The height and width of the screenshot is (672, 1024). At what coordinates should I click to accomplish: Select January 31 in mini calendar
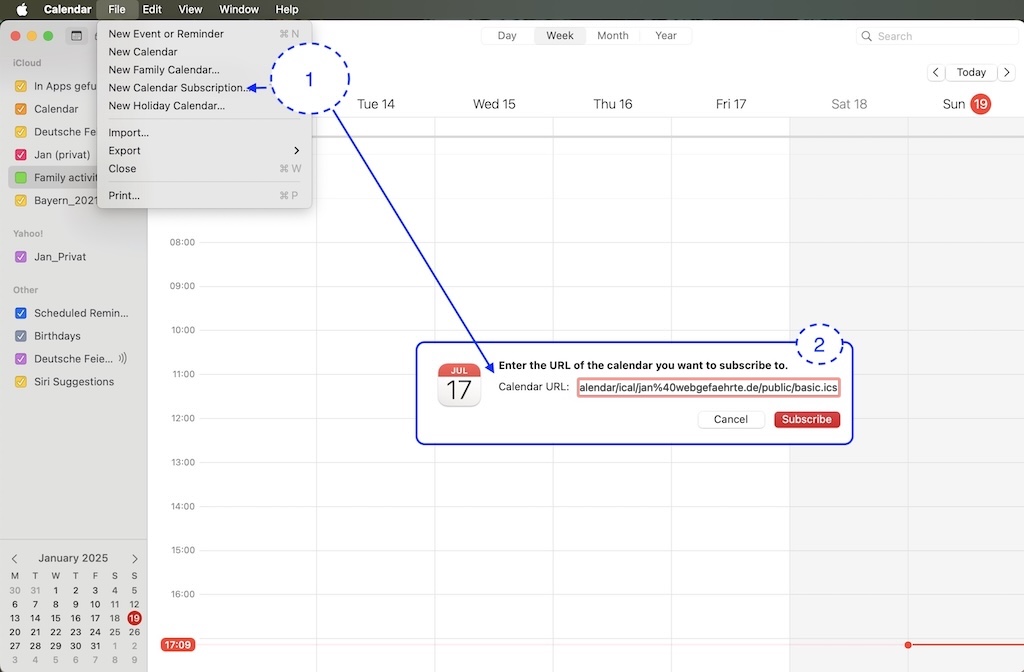(95, 646)
